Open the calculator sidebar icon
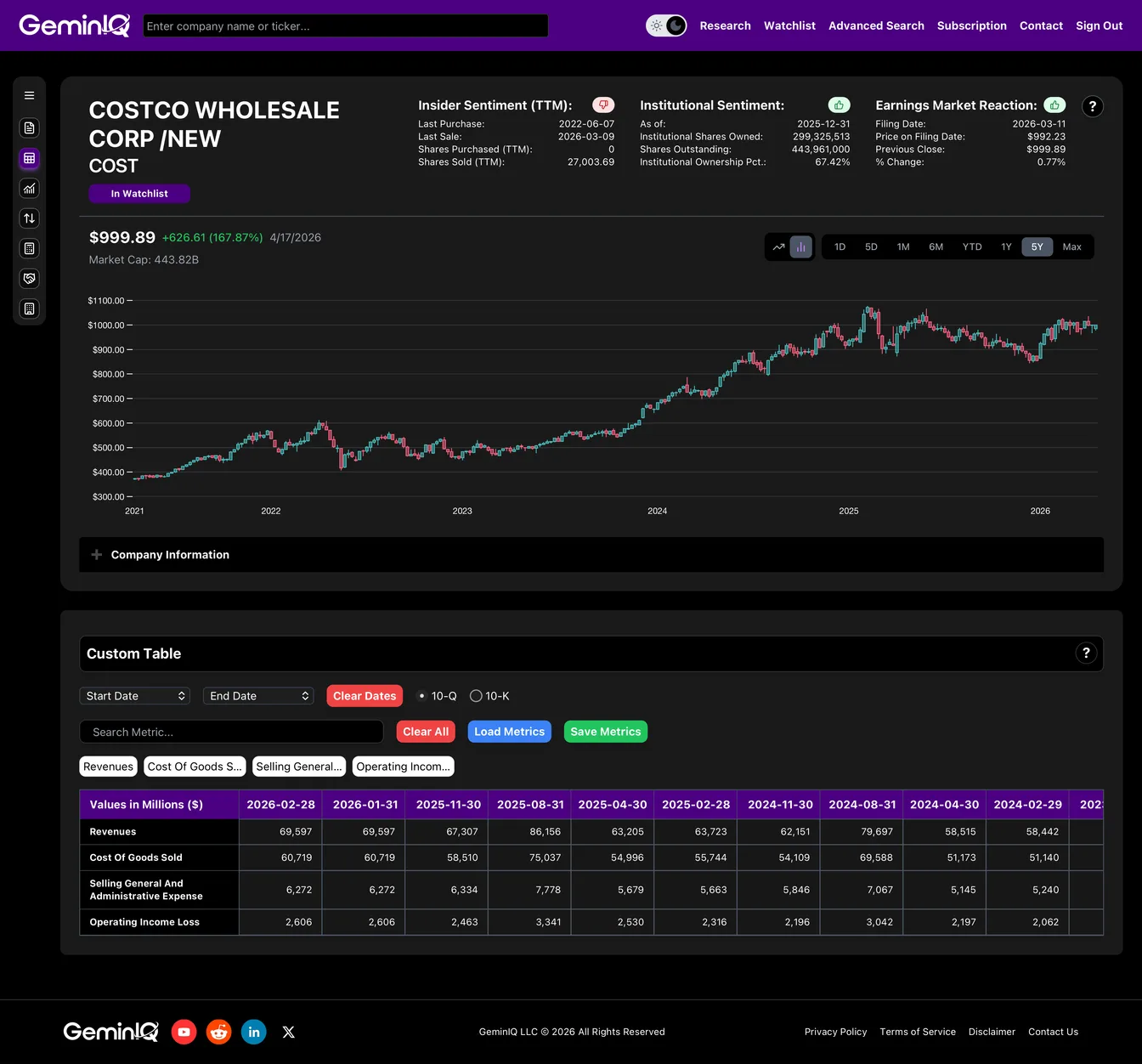1142x1064 pixels. tap(29, 249)
